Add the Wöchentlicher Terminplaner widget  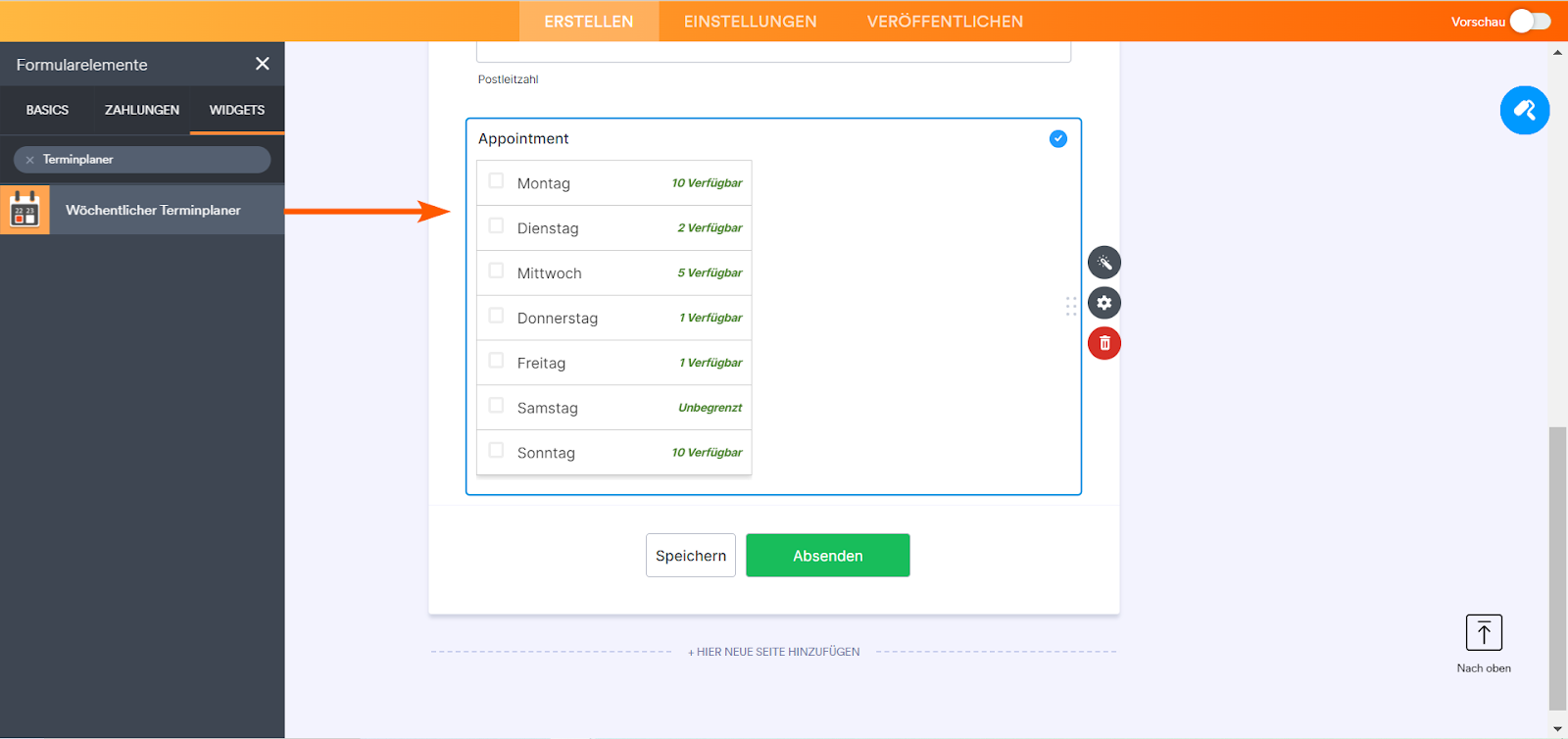coord(142,210)
